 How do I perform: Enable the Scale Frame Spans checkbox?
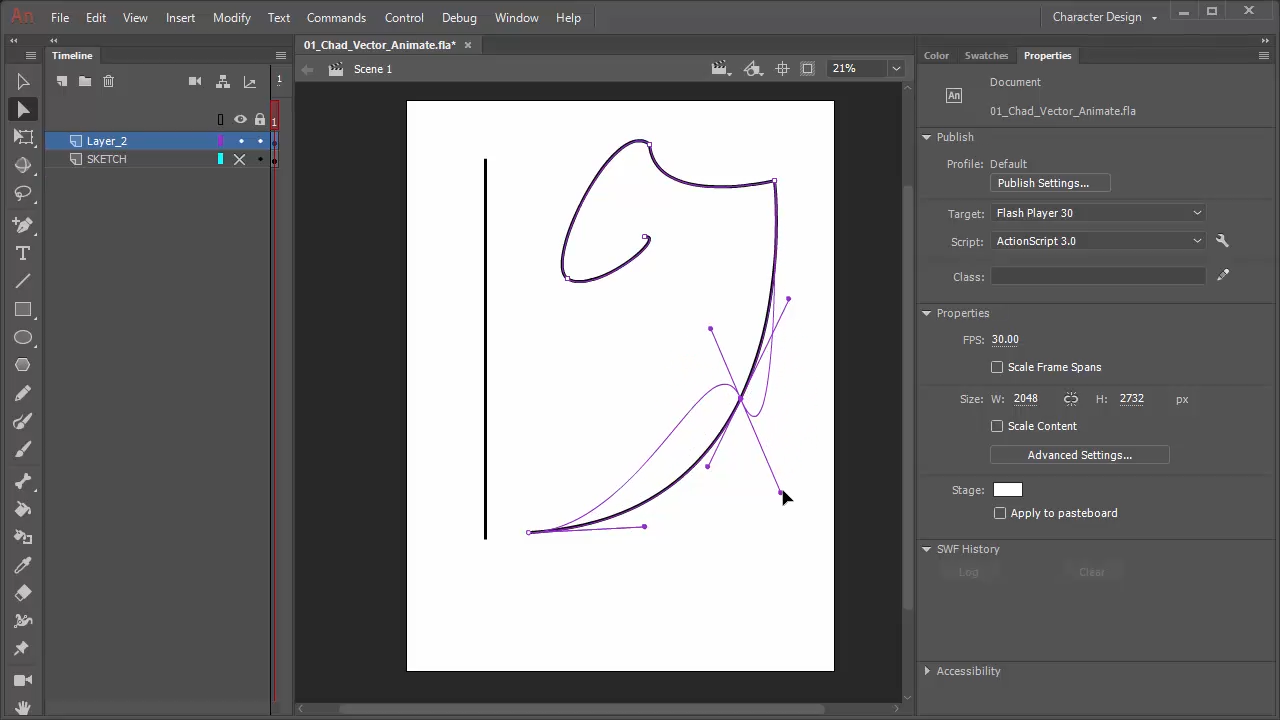pos(997,367)
